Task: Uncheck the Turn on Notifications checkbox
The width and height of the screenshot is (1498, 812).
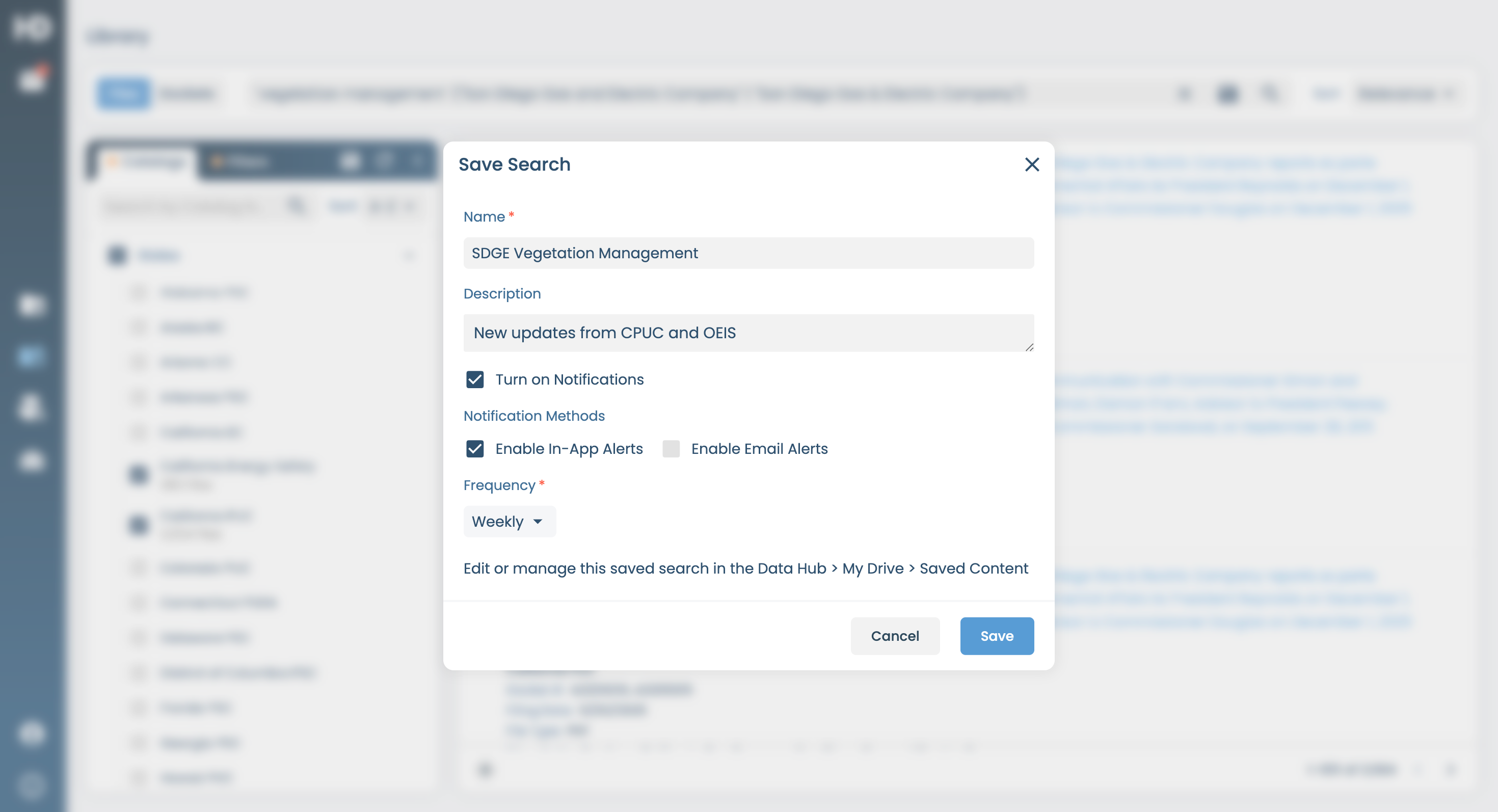Action: [475, 380]
